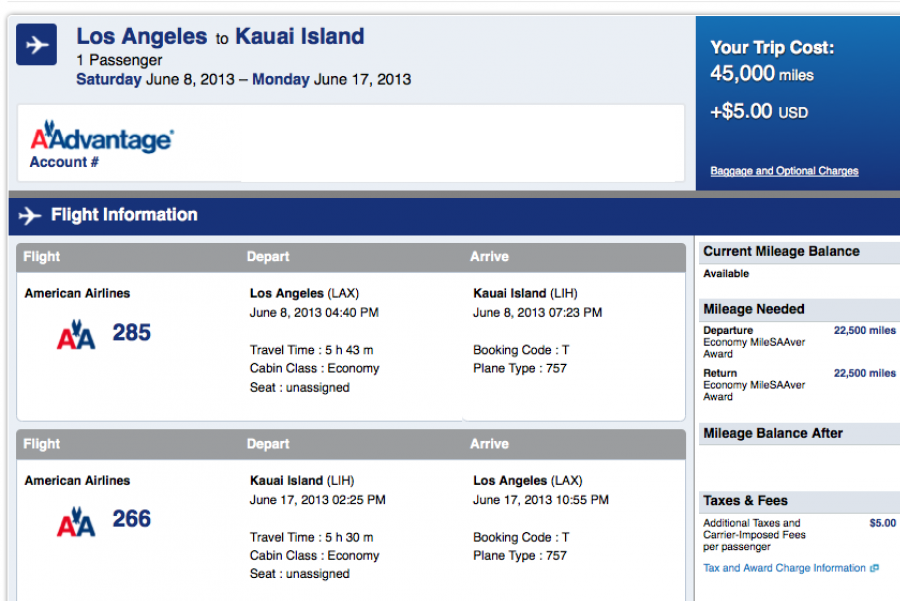Click the Return 22,500 miles amount

865,373
